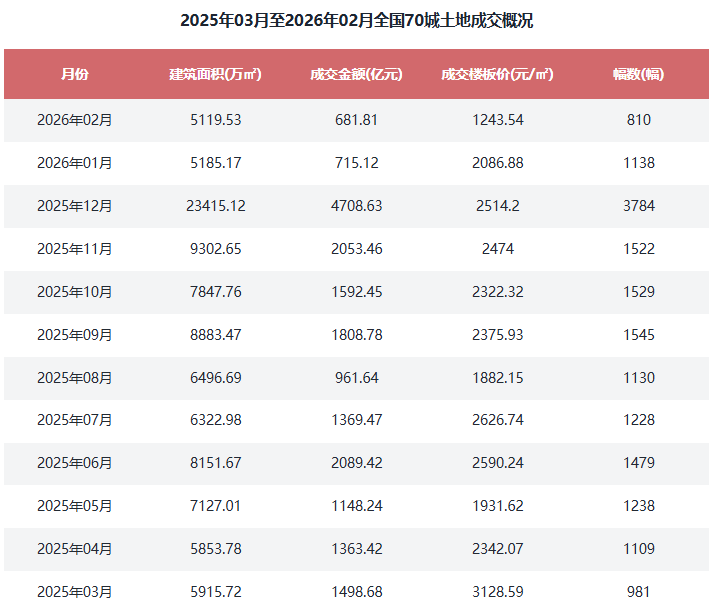The image size is (712, 614).
Task: Select the 2026年02月 row month cell
Action: tap(74, 120)
